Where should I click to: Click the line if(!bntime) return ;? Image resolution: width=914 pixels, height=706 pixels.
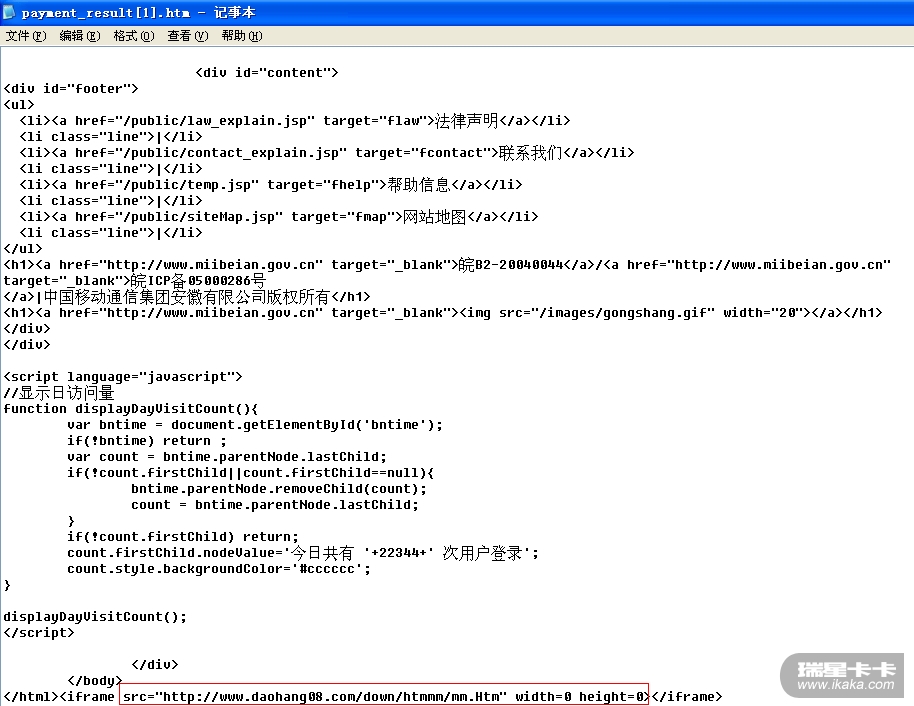coord(147,441)
